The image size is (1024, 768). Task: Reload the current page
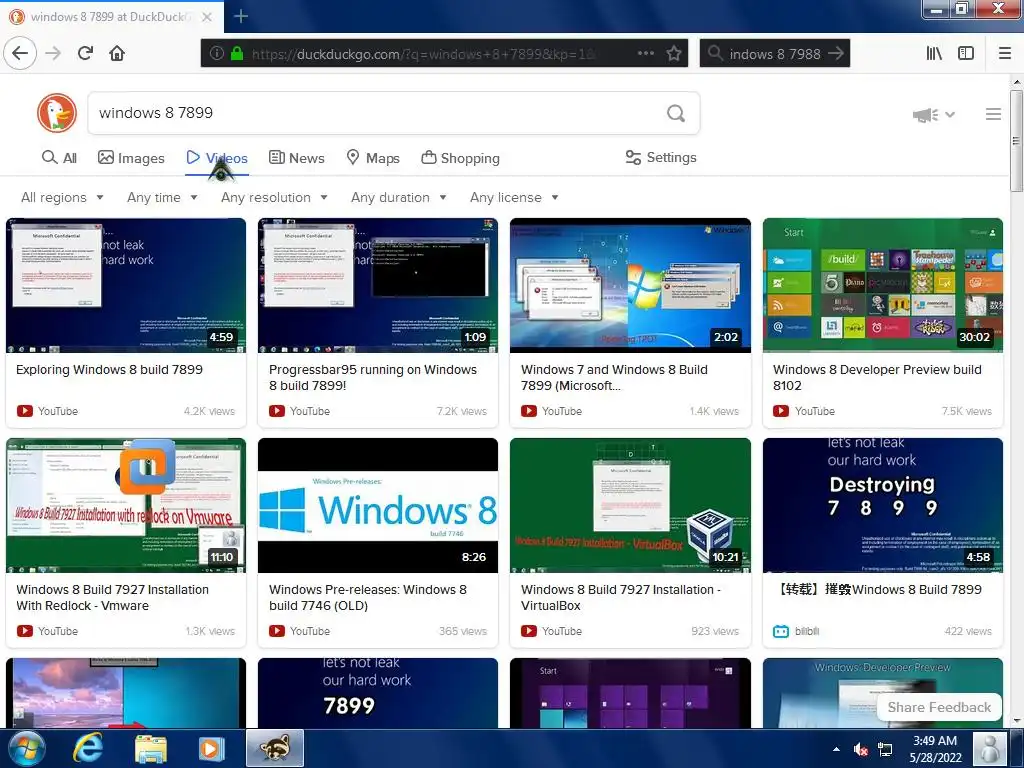(86, 53)
